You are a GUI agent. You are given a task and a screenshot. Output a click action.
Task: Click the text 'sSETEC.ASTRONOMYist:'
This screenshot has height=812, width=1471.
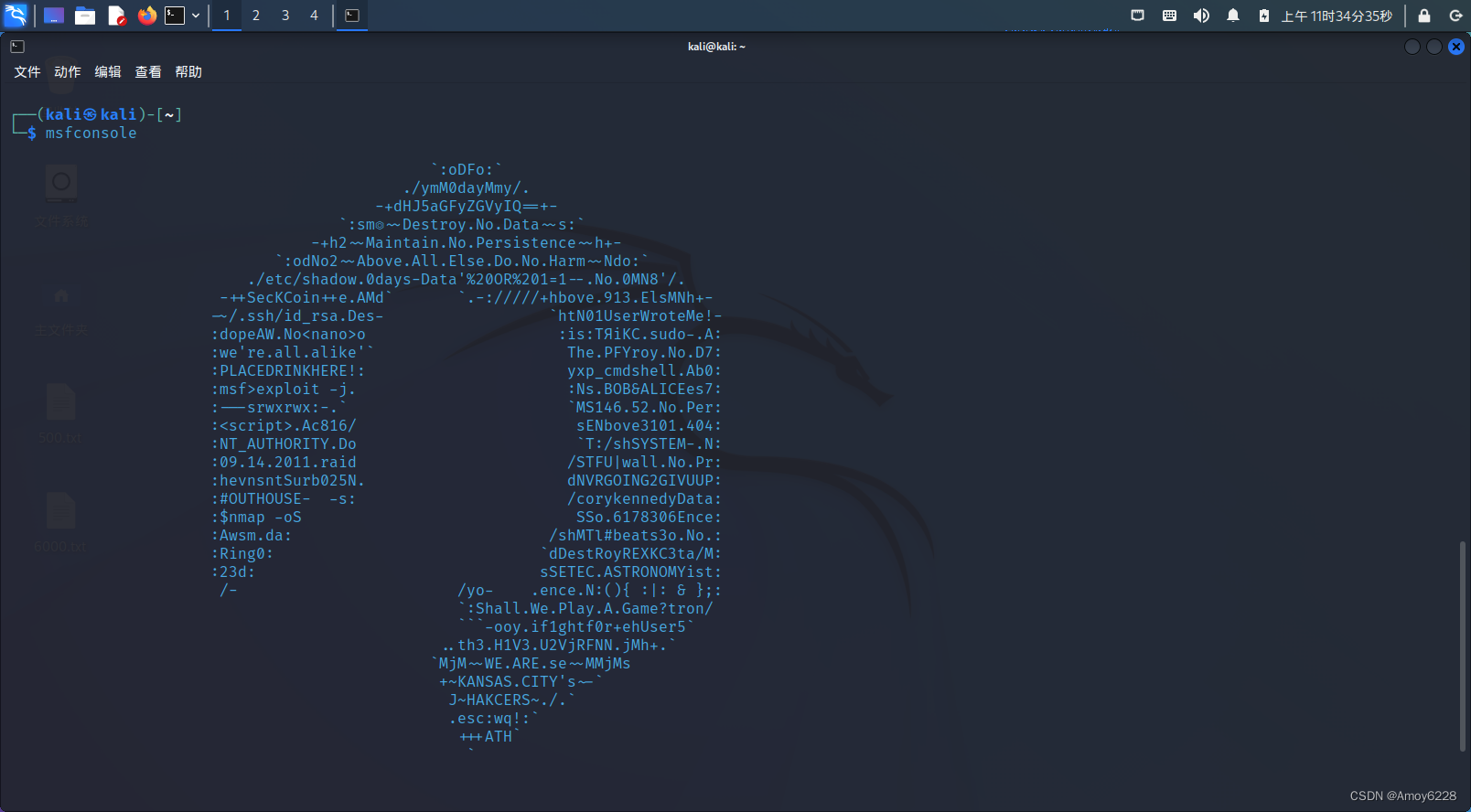[631, 572]
